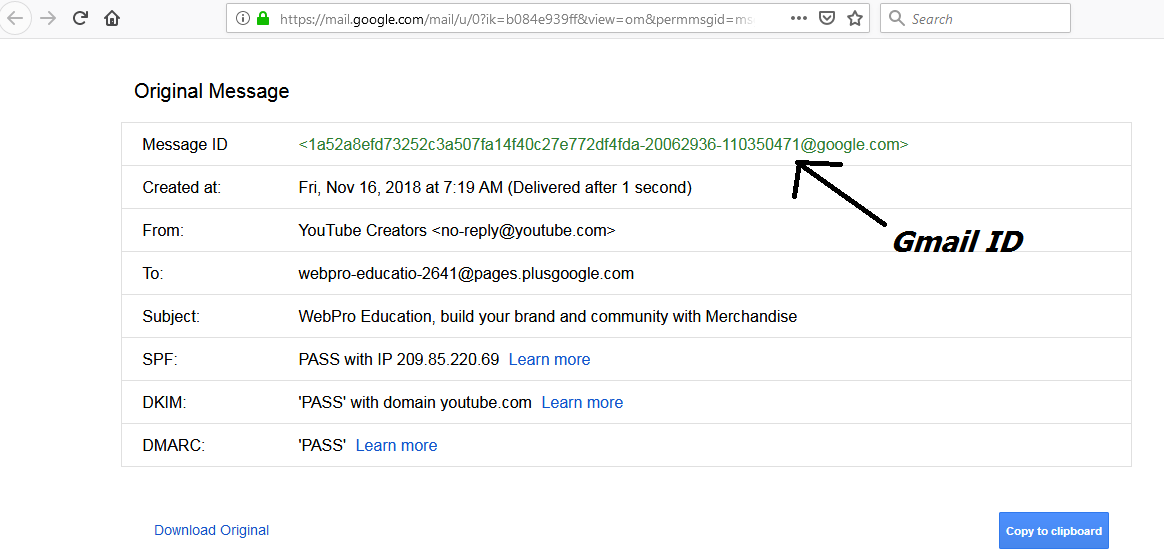Screen dimensions: 1164x557
Task: Open Learn more link for DKIM
Action: pos(582,403)
